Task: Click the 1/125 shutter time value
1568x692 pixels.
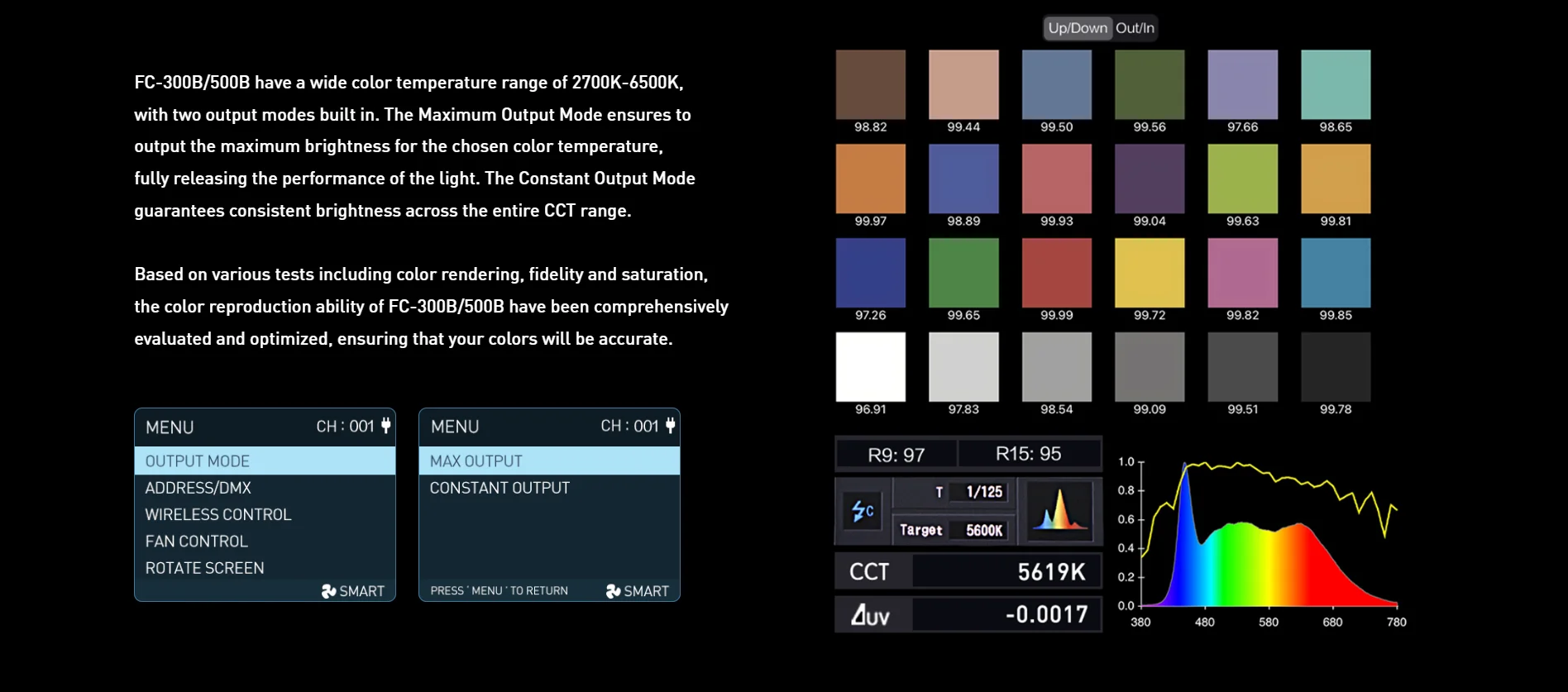Action: click(x=984, y=492)
